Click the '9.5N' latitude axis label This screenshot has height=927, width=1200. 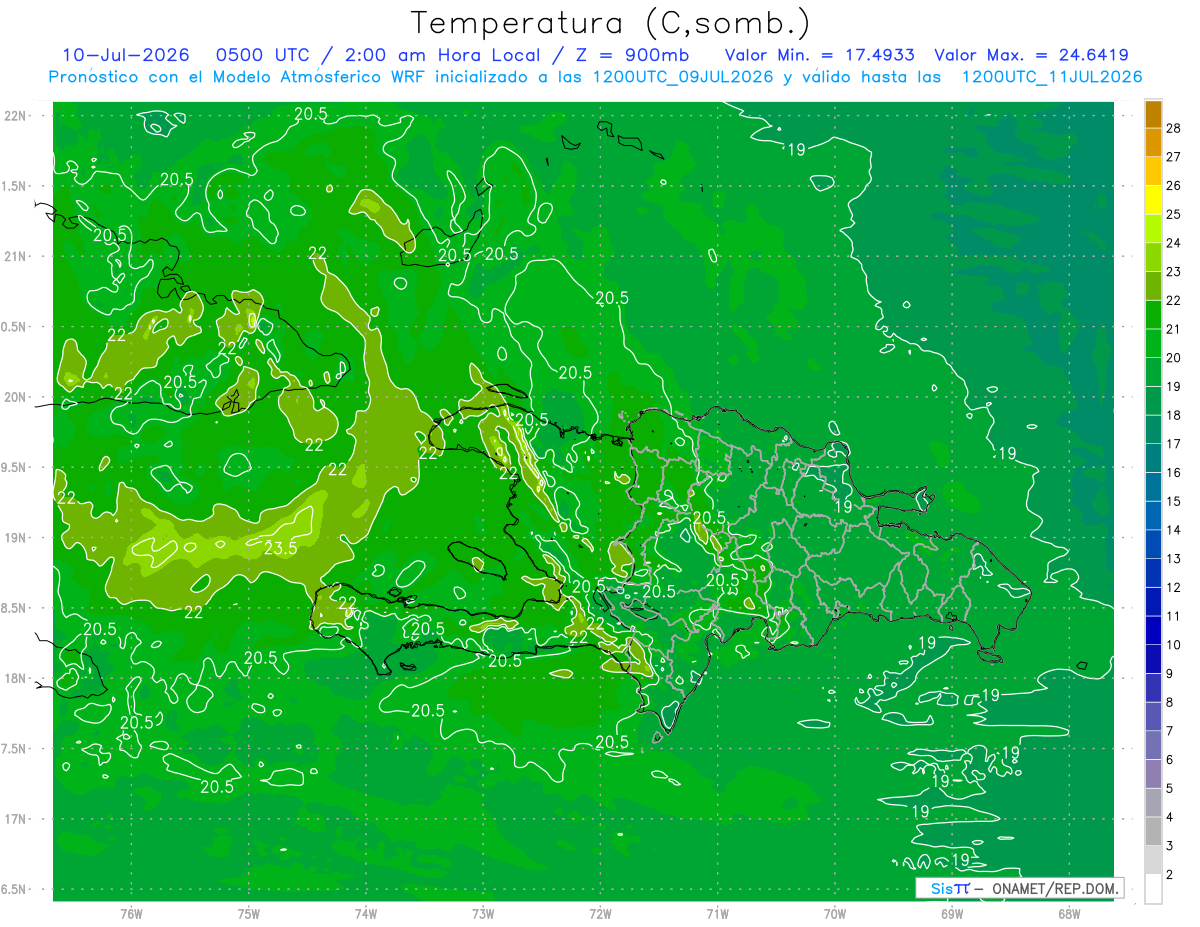[x=13, y=467]
